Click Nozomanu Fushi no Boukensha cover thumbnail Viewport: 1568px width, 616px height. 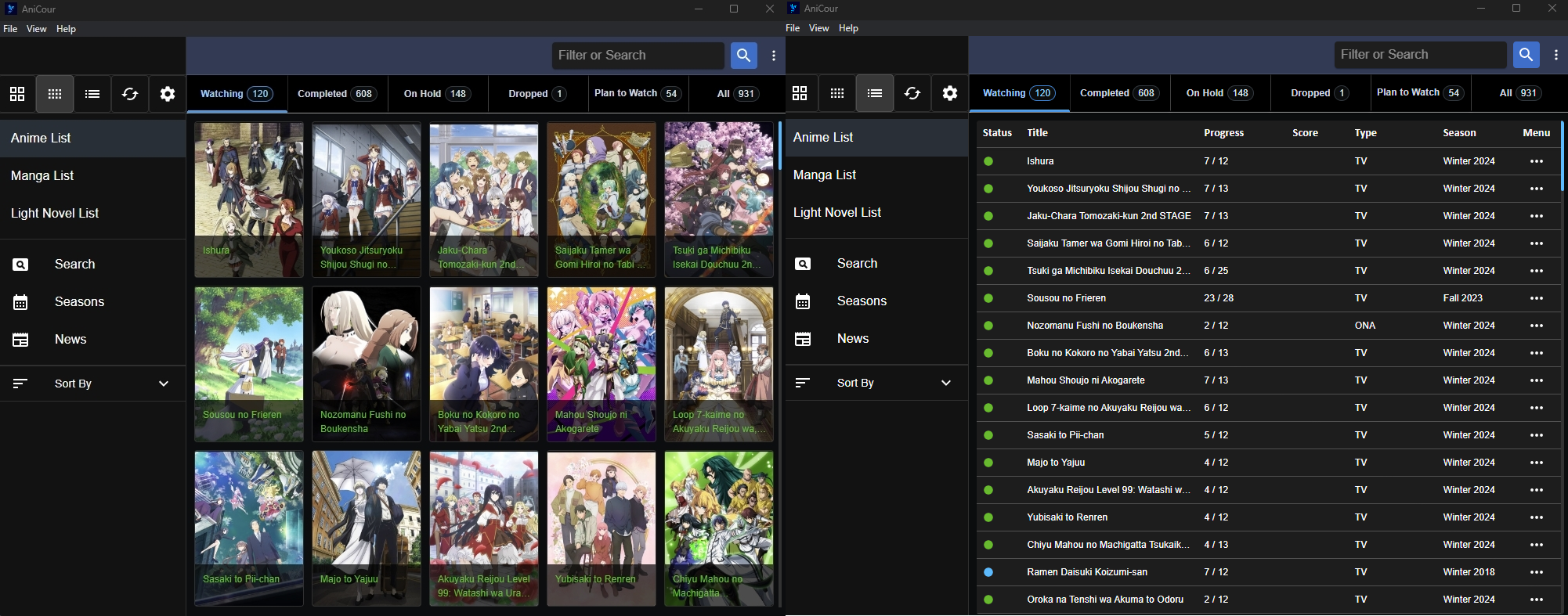click(367, 364)
